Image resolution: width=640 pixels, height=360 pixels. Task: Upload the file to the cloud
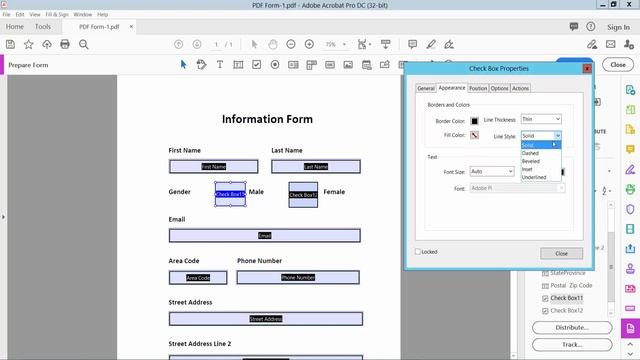(47, 44)
